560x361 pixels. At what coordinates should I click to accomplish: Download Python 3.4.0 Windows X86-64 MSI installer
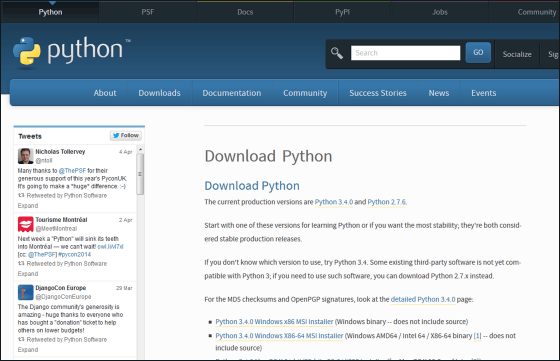279,336
